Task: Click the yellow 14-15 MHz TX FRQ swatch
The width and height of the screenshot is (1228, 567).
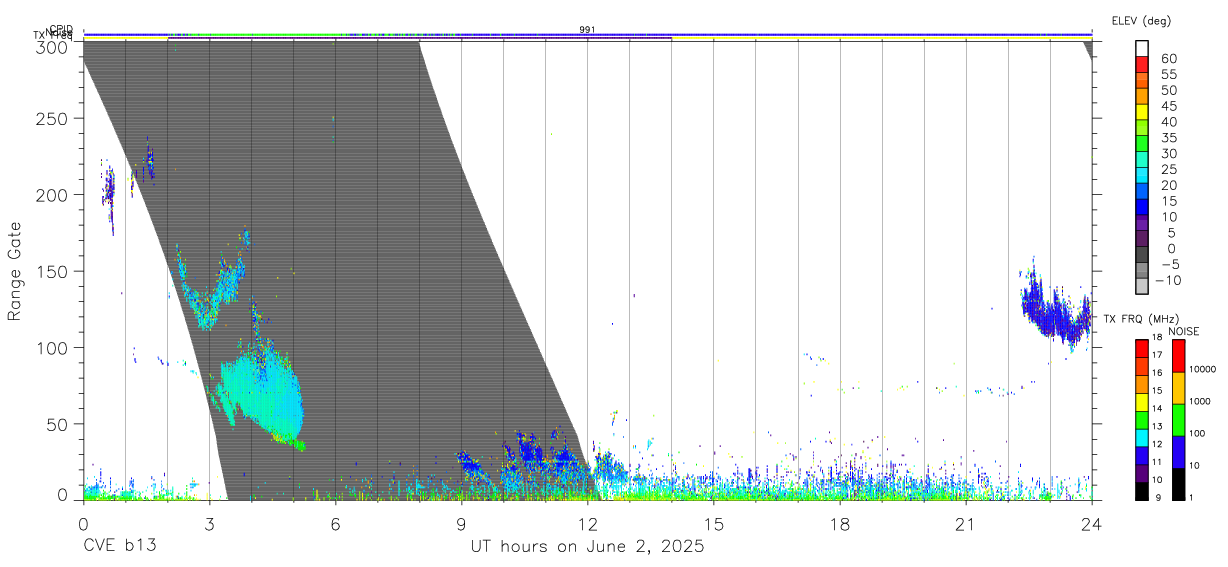Action: pyautogui.click(x=1142, y=402)
